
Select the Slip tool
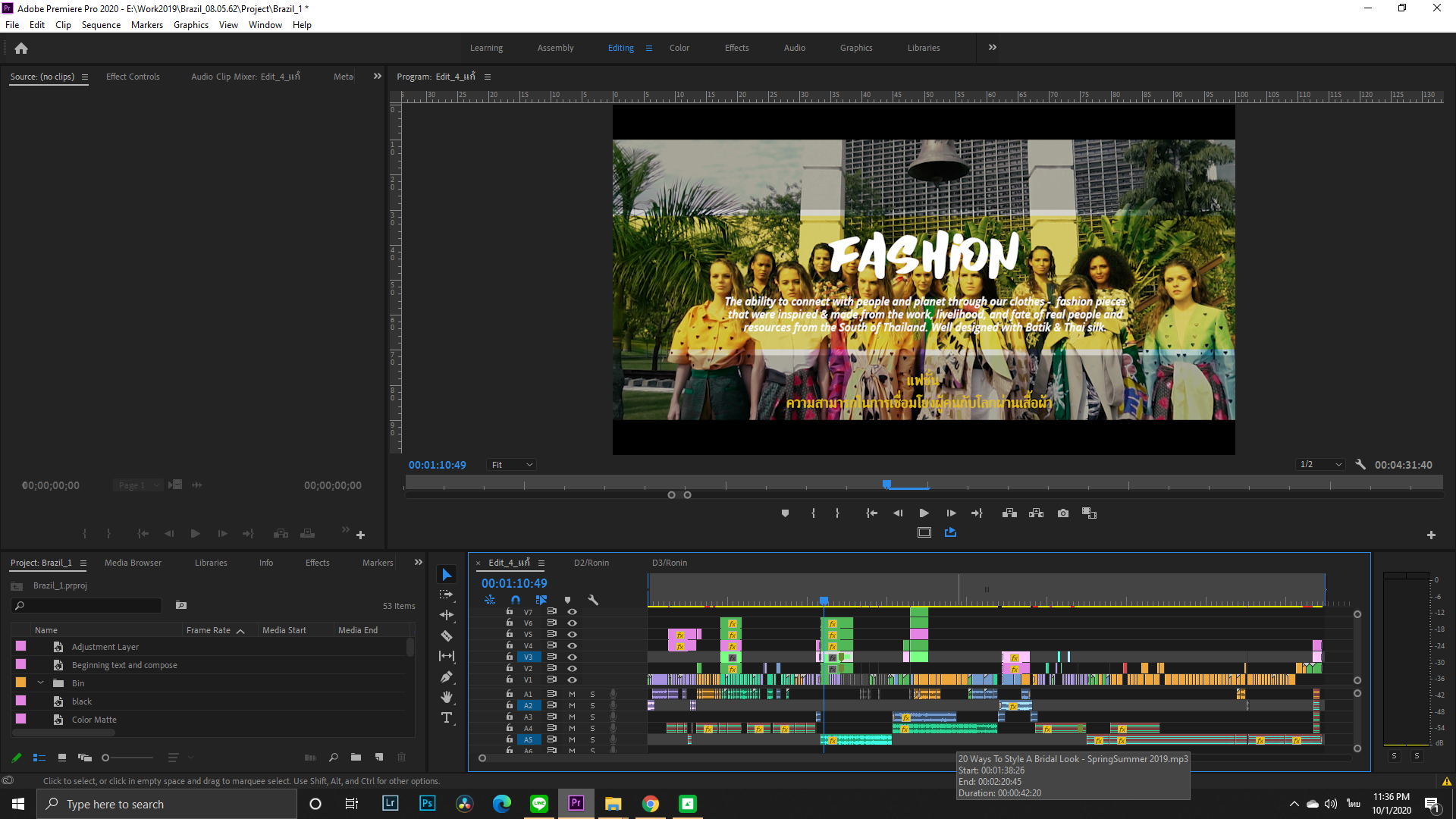(447, 656)
